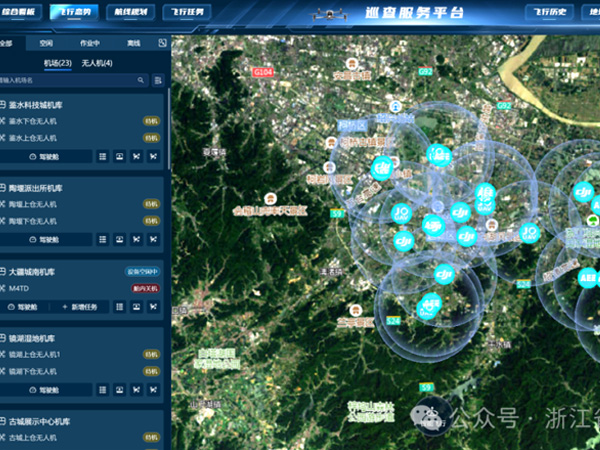Select drone 鉴水下仓无人机
This screenshot has width=600, height=450.
click(33, 121)
